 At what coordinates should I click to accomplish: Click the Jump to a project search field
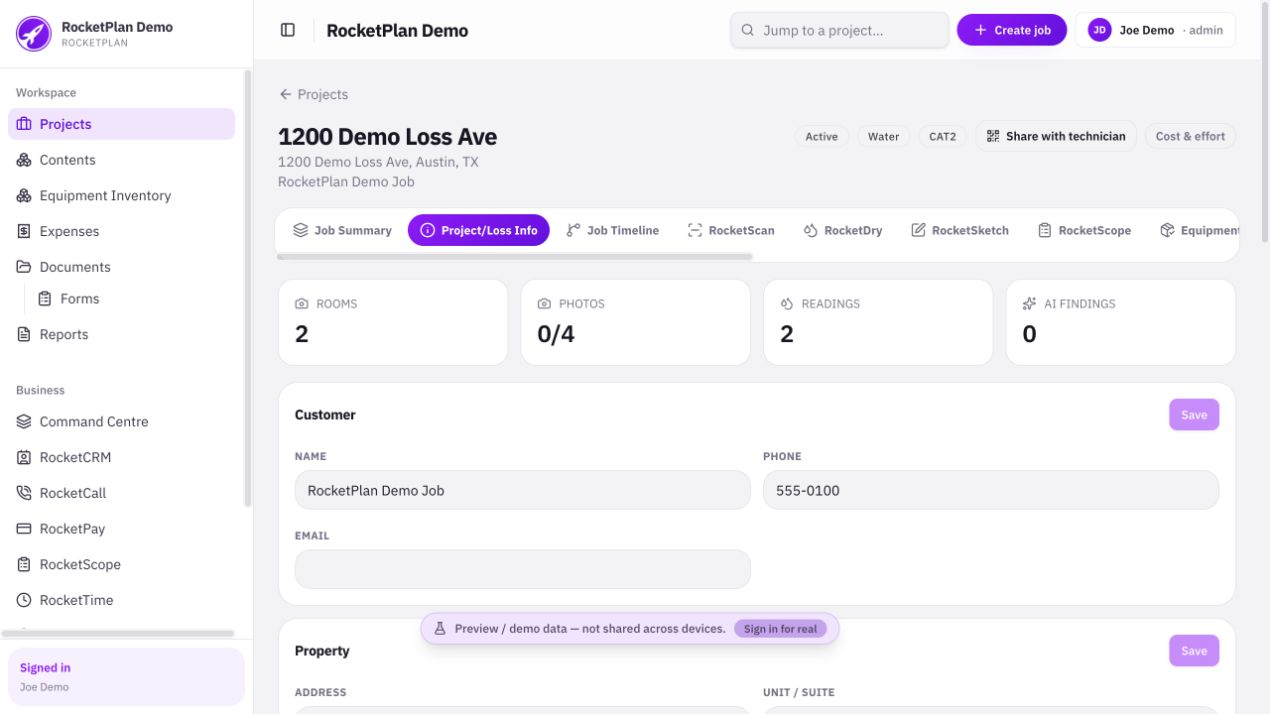pyautogui.click(x=839, y=30)
